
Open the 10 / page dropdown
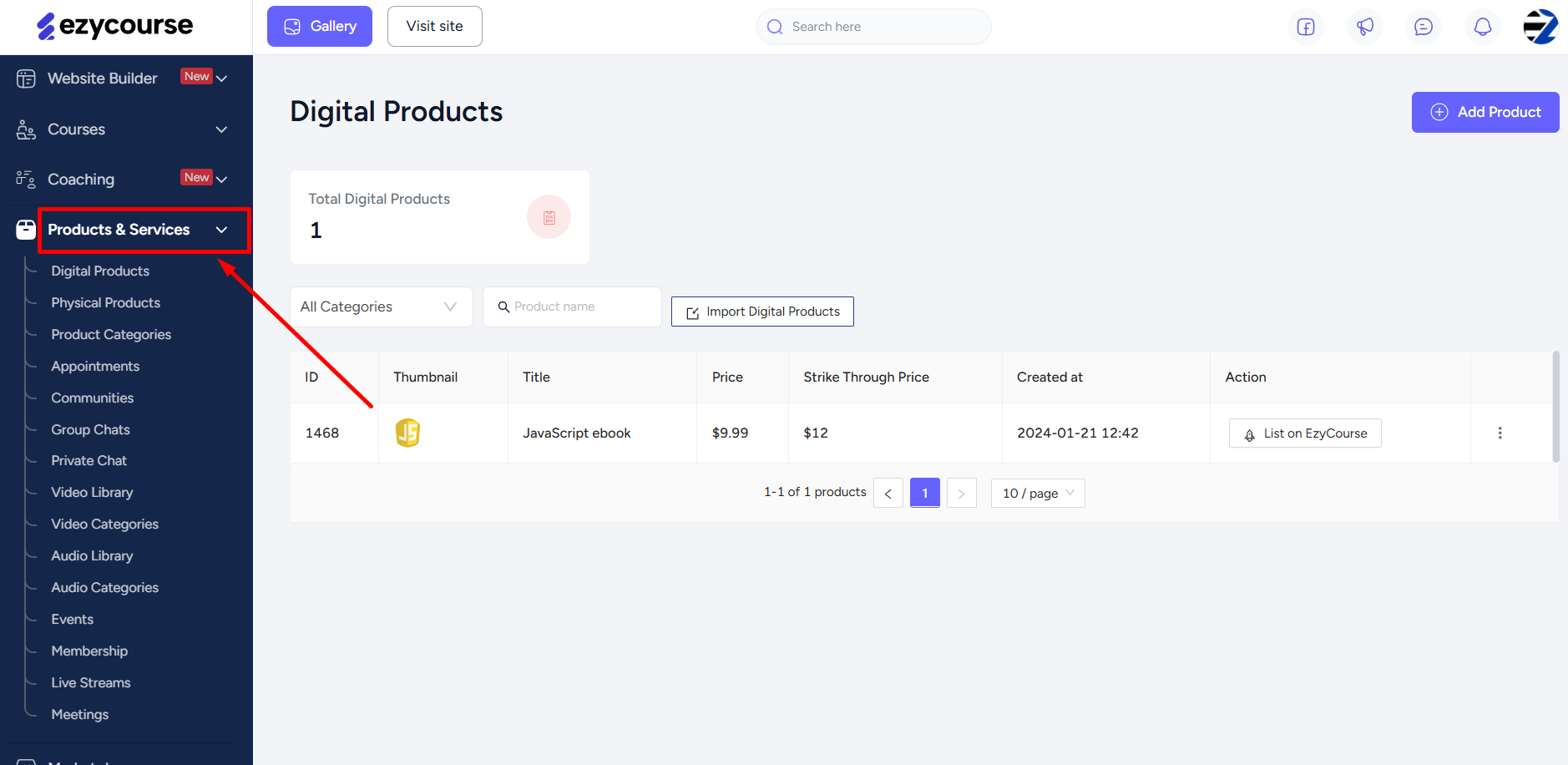pyautogui.click(x=1038, y=493)
